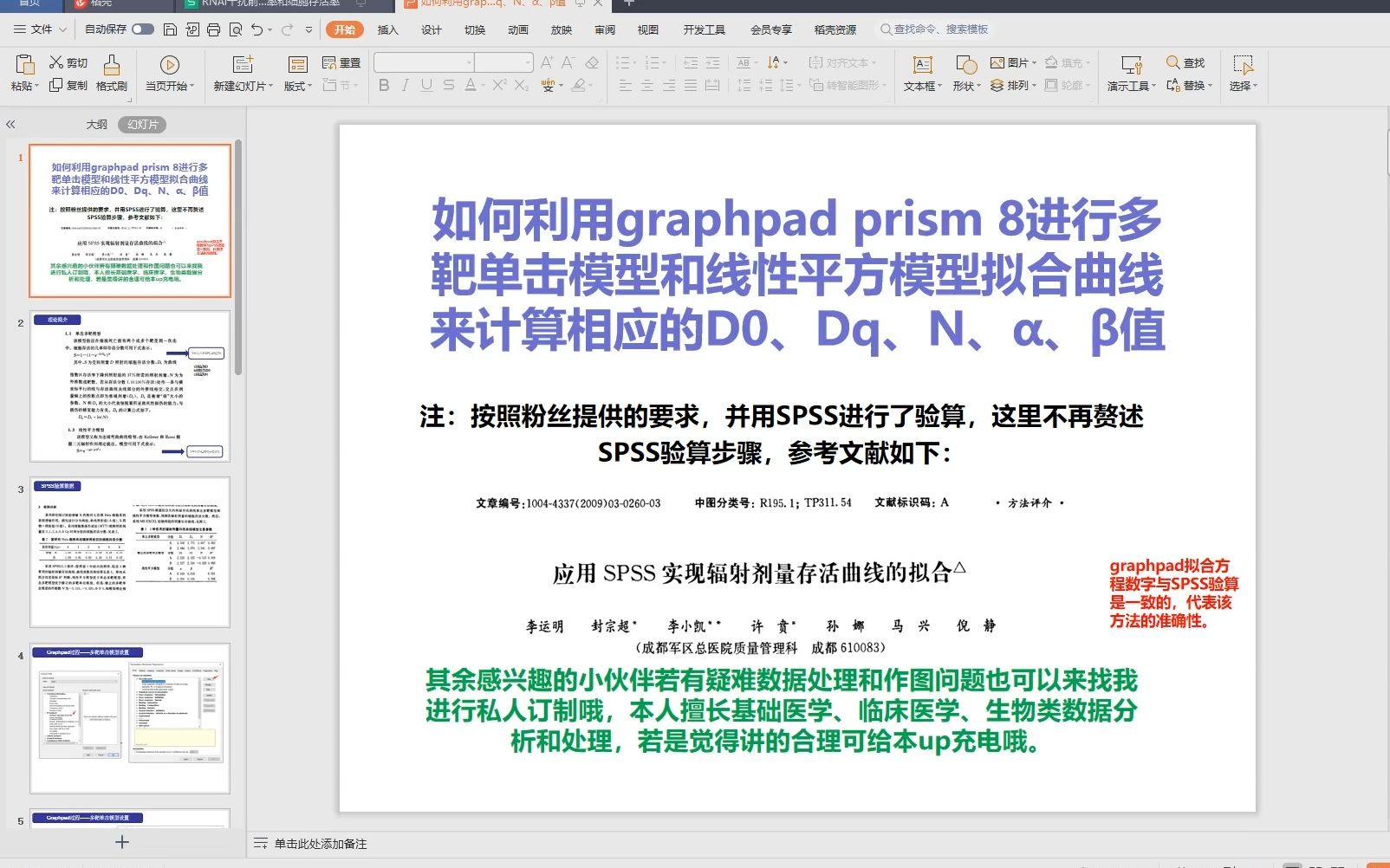Select slide 4 thumbnail
The image size is (1390, 868).
(x=130, y=718)
